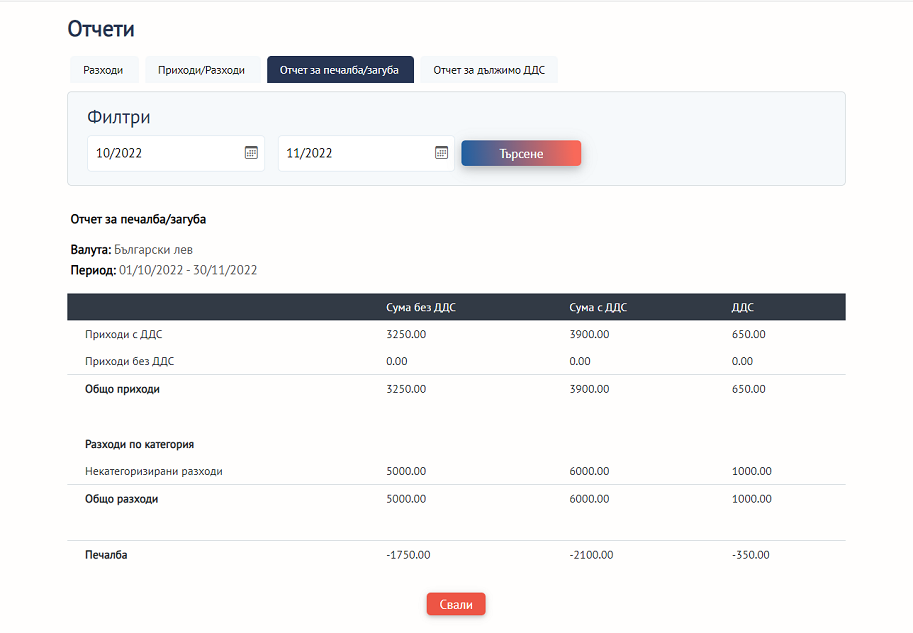This screenshot has width=913, height=633.
Task: Open the calendar picker for start month 10/2022
Action: 251,153
